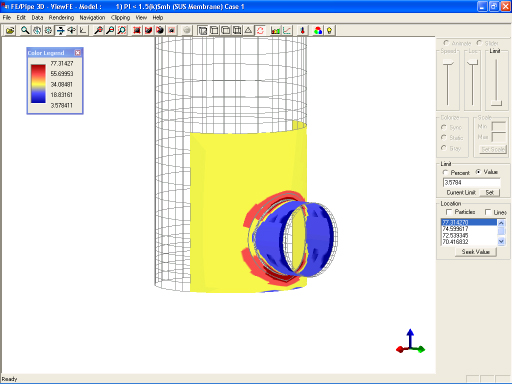Screen dimensions: 512x384
Task: Open the Navigation menu
Action: pyautogui.click(x=92, y=18)
